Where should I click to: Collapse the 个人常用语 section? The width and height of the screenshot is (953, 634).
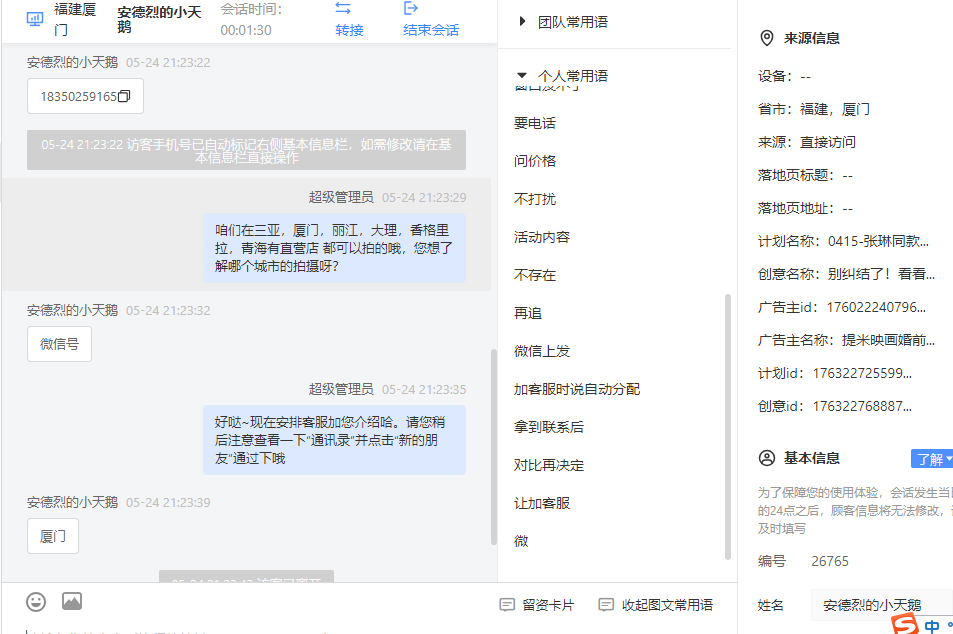[x=521, y=75]
